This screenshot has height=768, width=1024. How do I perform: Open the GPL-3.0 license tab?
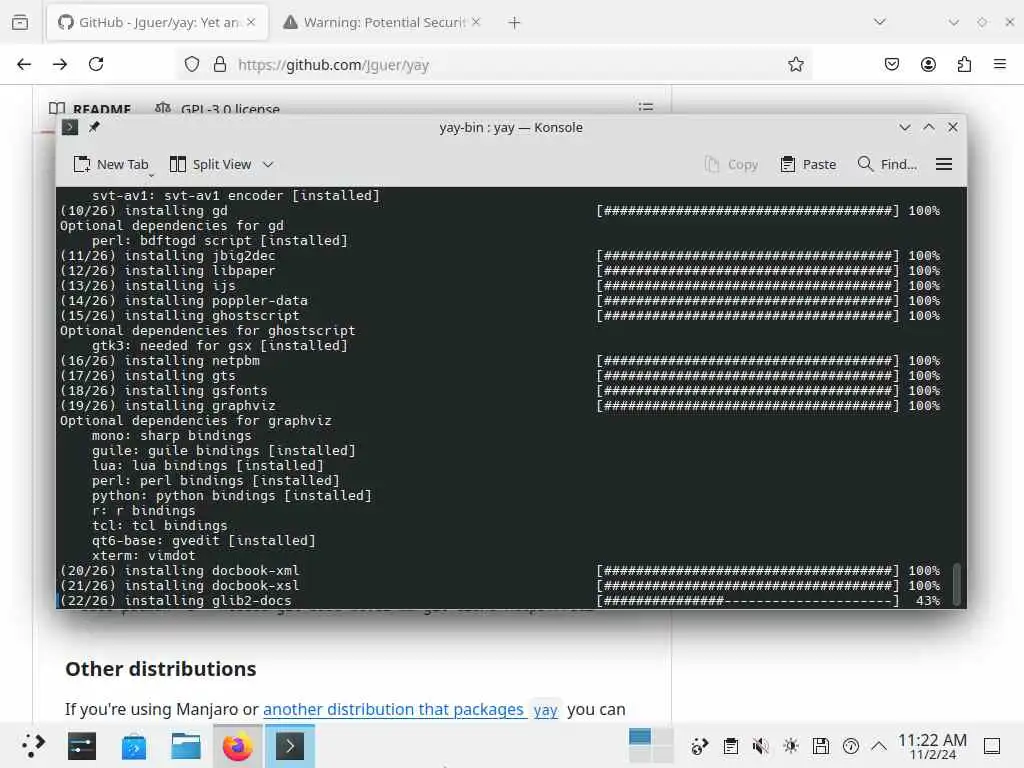(217, 108)
